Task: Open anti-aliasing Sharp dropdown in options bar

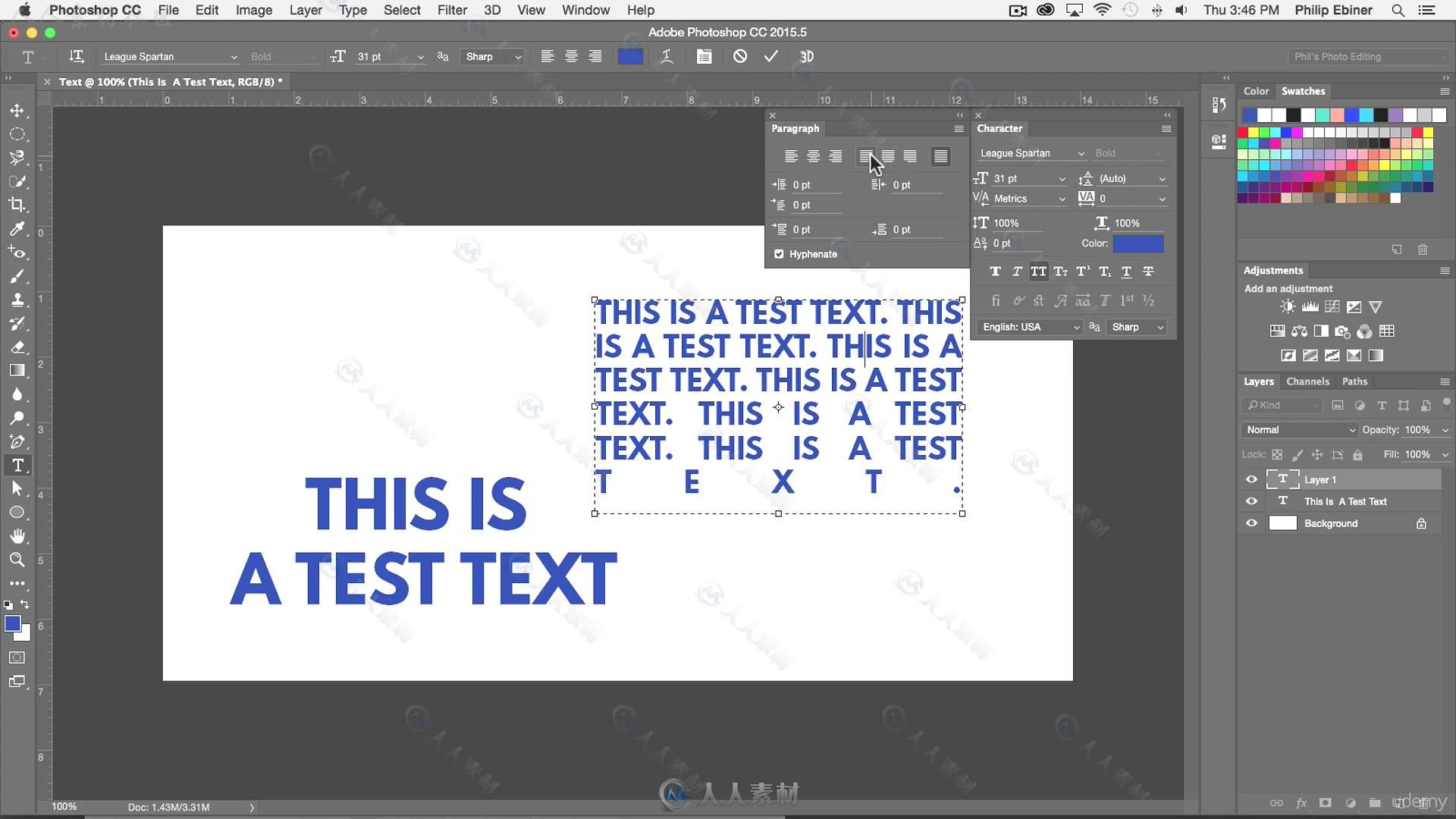Action: click(x=493, y=57)
